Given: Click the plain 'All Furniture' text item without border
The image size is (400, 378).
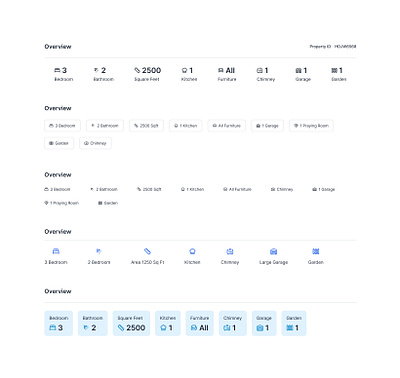Looking at the screenshot, I should [x=237, y=189].
